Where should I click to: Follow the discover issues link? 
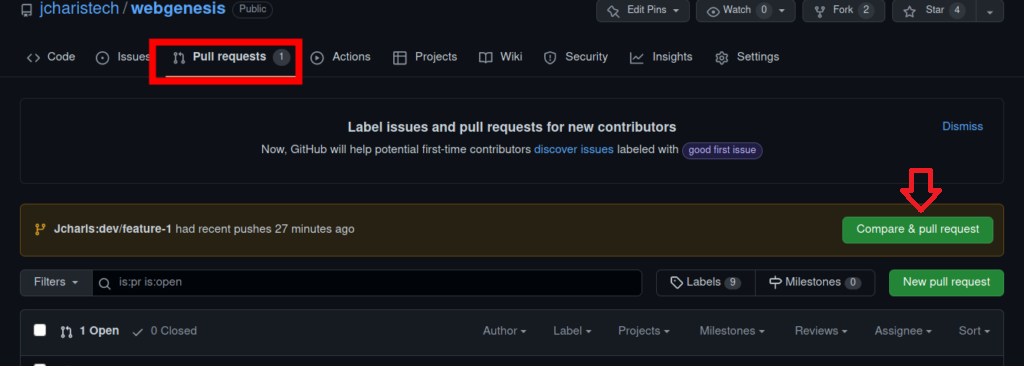tap(574, 150)
